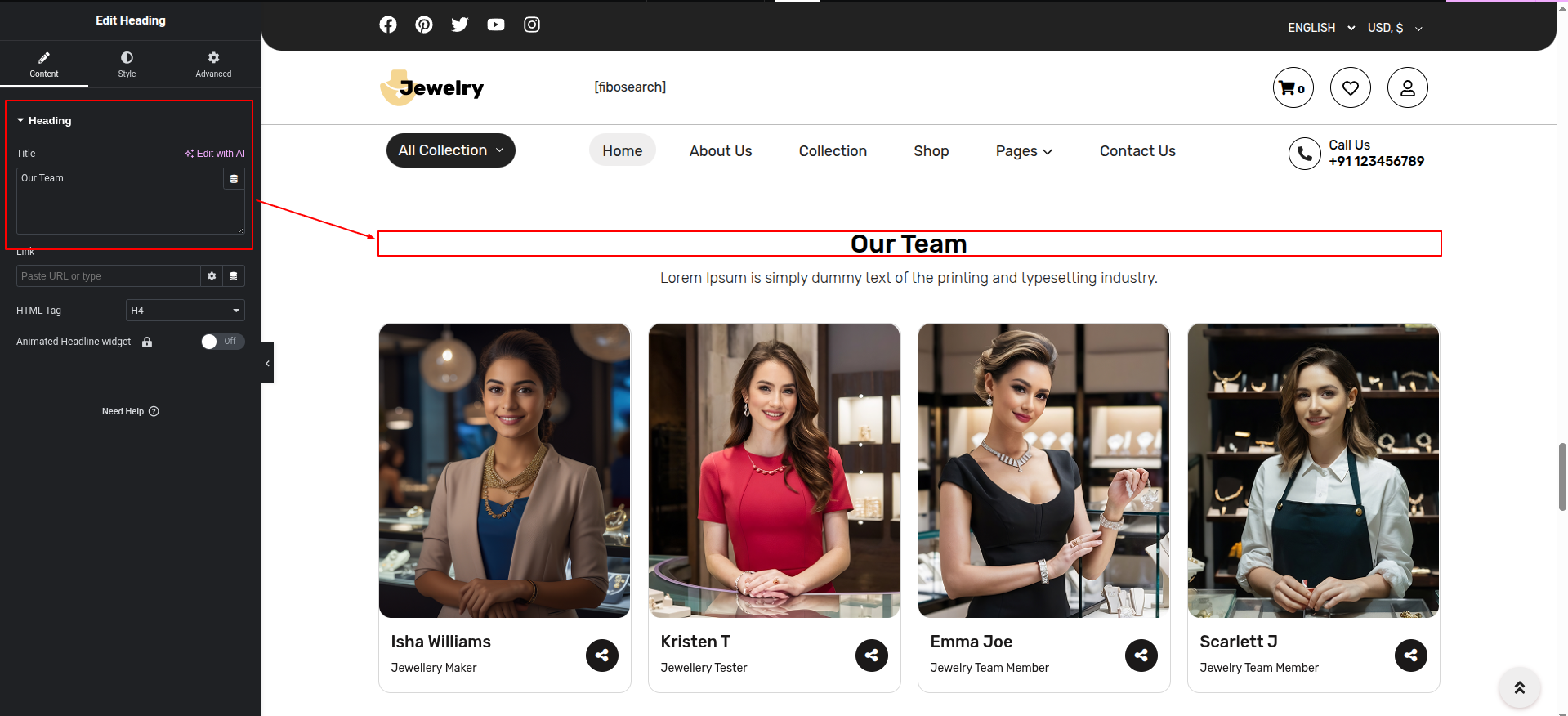This screenshot has width=1568, height=716.
Task: Click the Edit with AI link
Action: tap(215, 154)
